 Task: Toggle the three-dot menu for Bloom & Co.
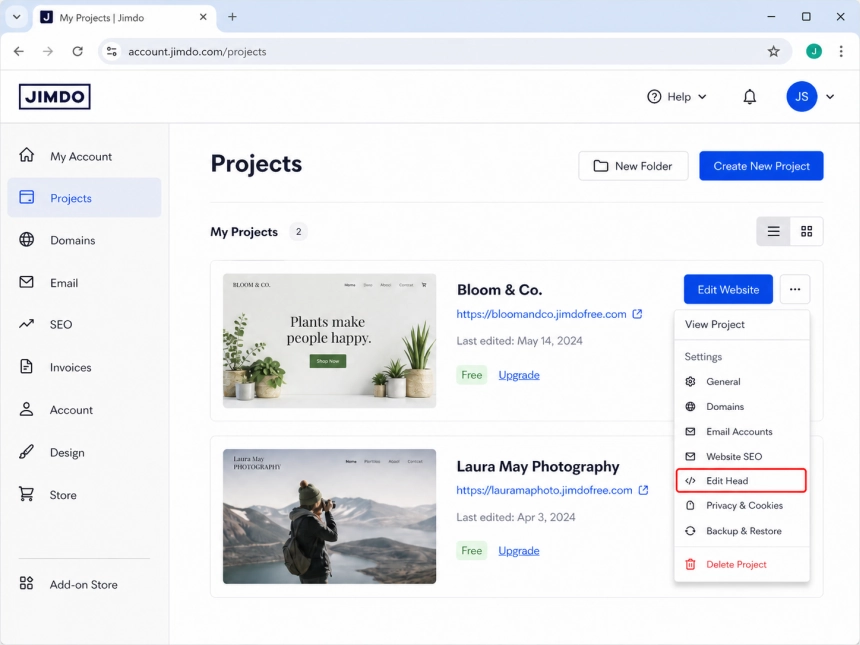795,289
